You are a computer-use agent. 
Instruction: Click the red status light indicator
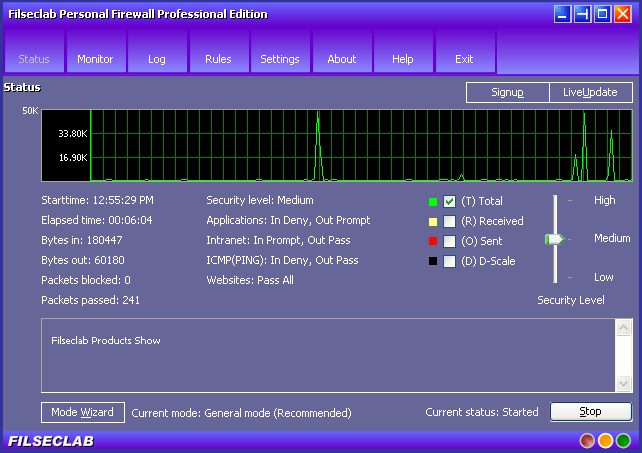(588, 440)
